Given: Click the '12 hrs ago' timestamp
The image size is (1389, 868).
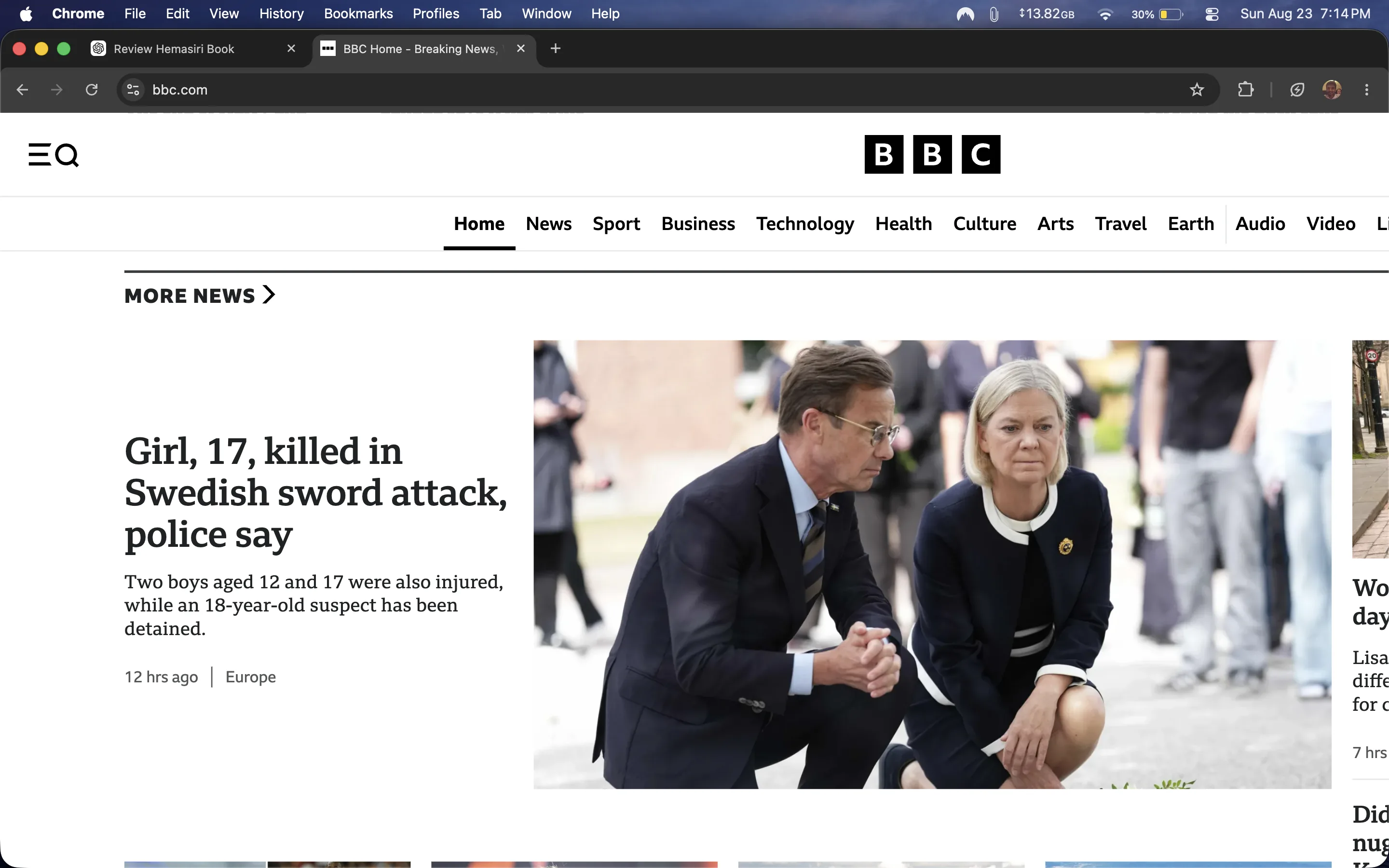Looking at the screenshot, I should (161, 677).
